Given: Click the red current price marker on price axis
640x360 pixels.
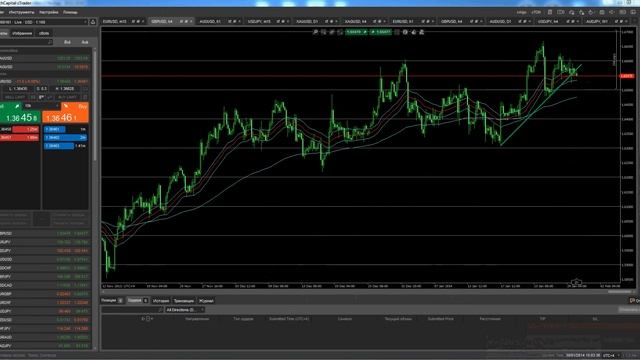Looking at the screenshot, I should [627, 76].
